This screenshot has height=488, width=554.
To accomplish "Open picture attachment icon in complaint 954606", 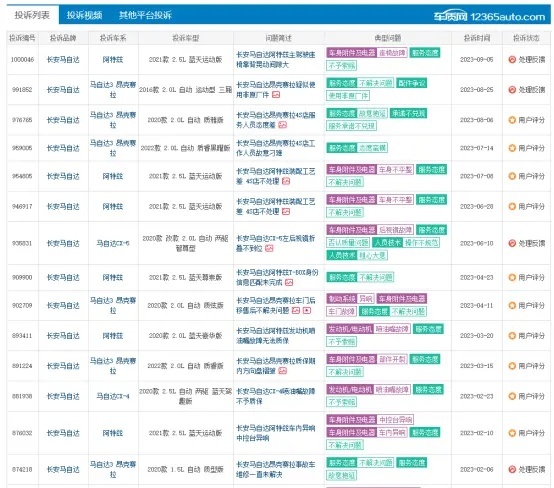I will coord(286,181).
